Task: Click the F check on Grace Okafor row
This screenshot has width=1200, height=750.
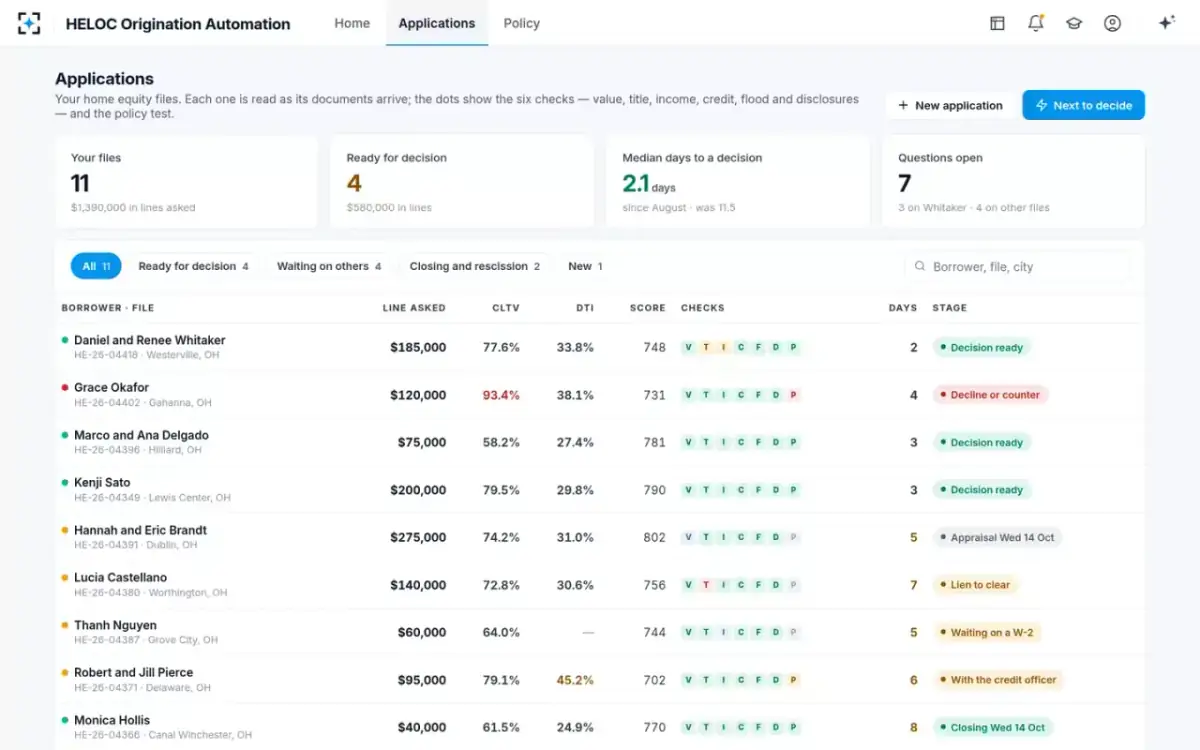Action: (758, 395)
